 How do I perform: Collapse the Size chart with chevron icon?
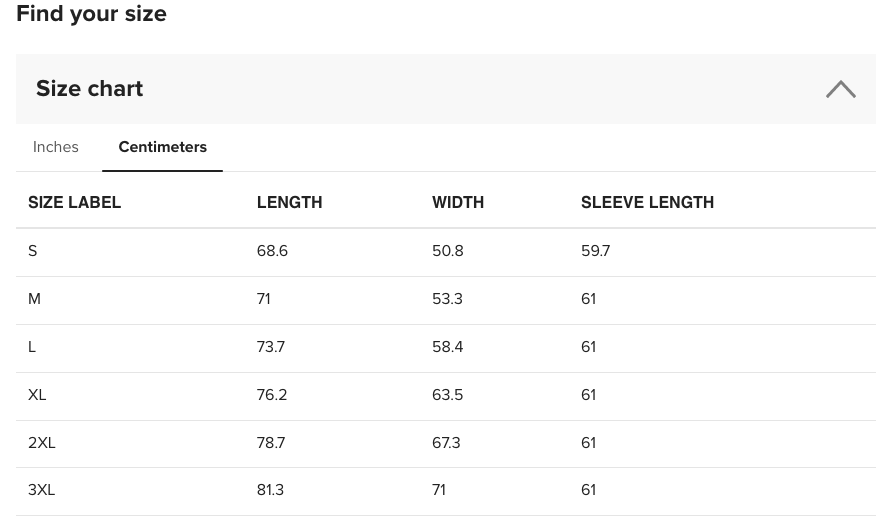[x=840, y=89]
